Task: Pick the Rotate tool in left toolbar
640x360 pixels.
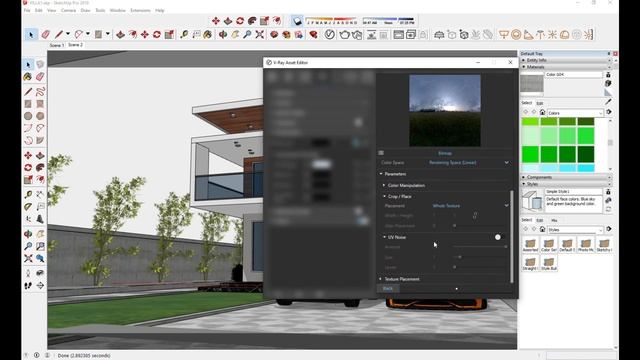Action: tap(28, 167)
